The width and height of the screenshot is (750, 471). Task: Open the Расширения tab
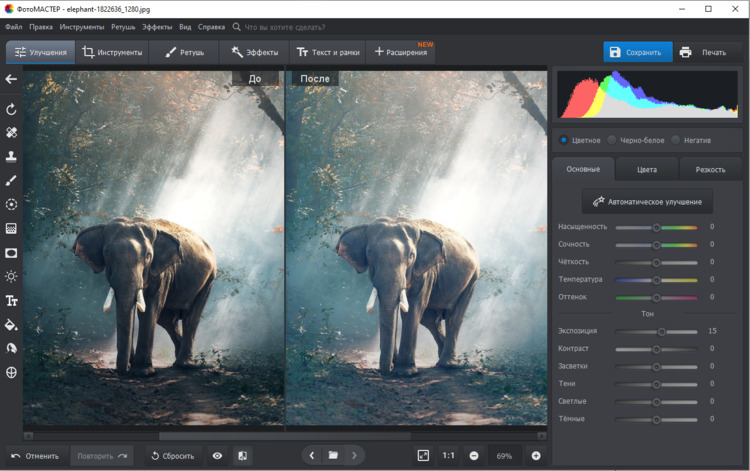tap(400, 52)
